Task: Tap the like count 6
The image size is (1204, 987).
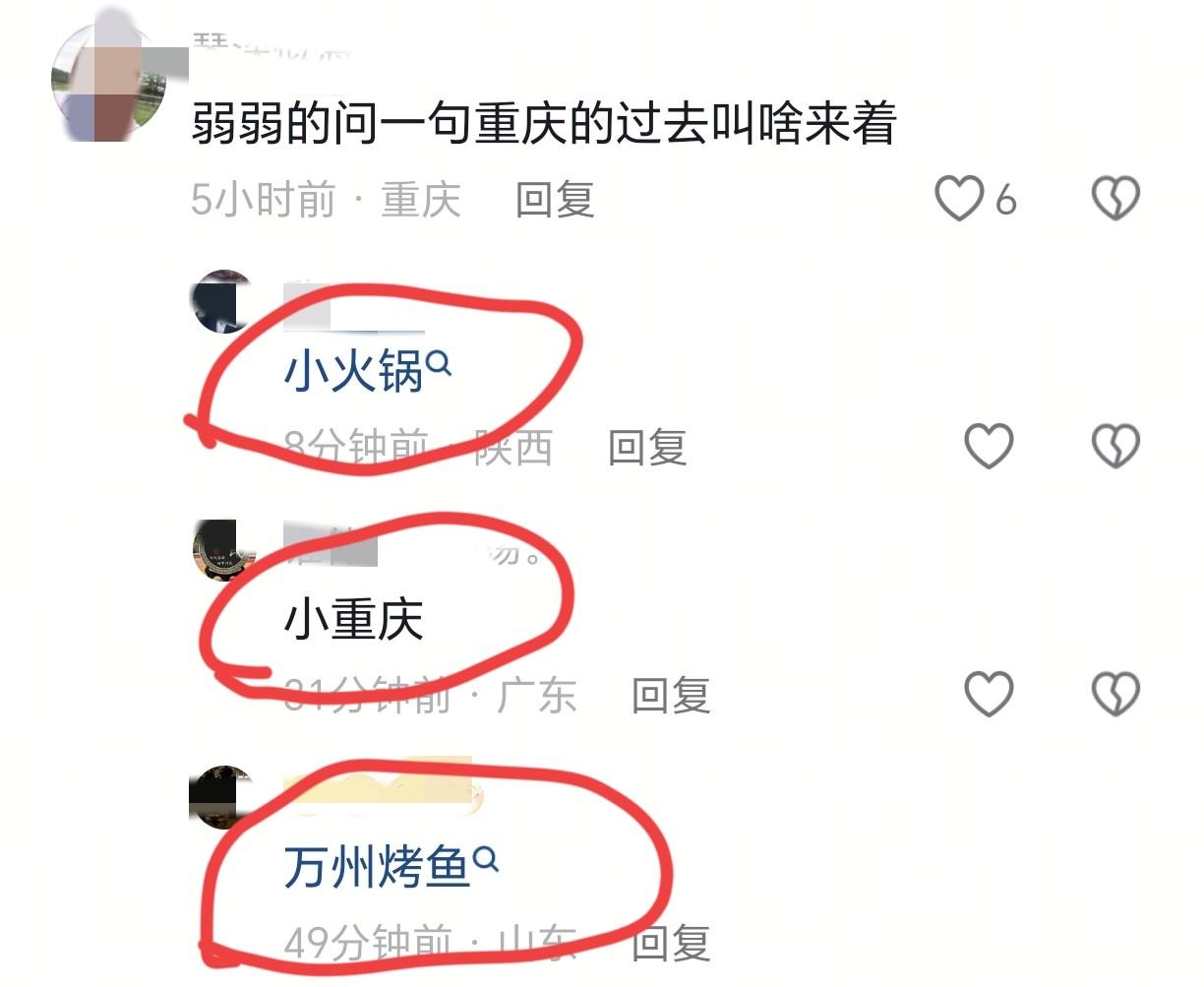Action: click(x=1004, y=201)
